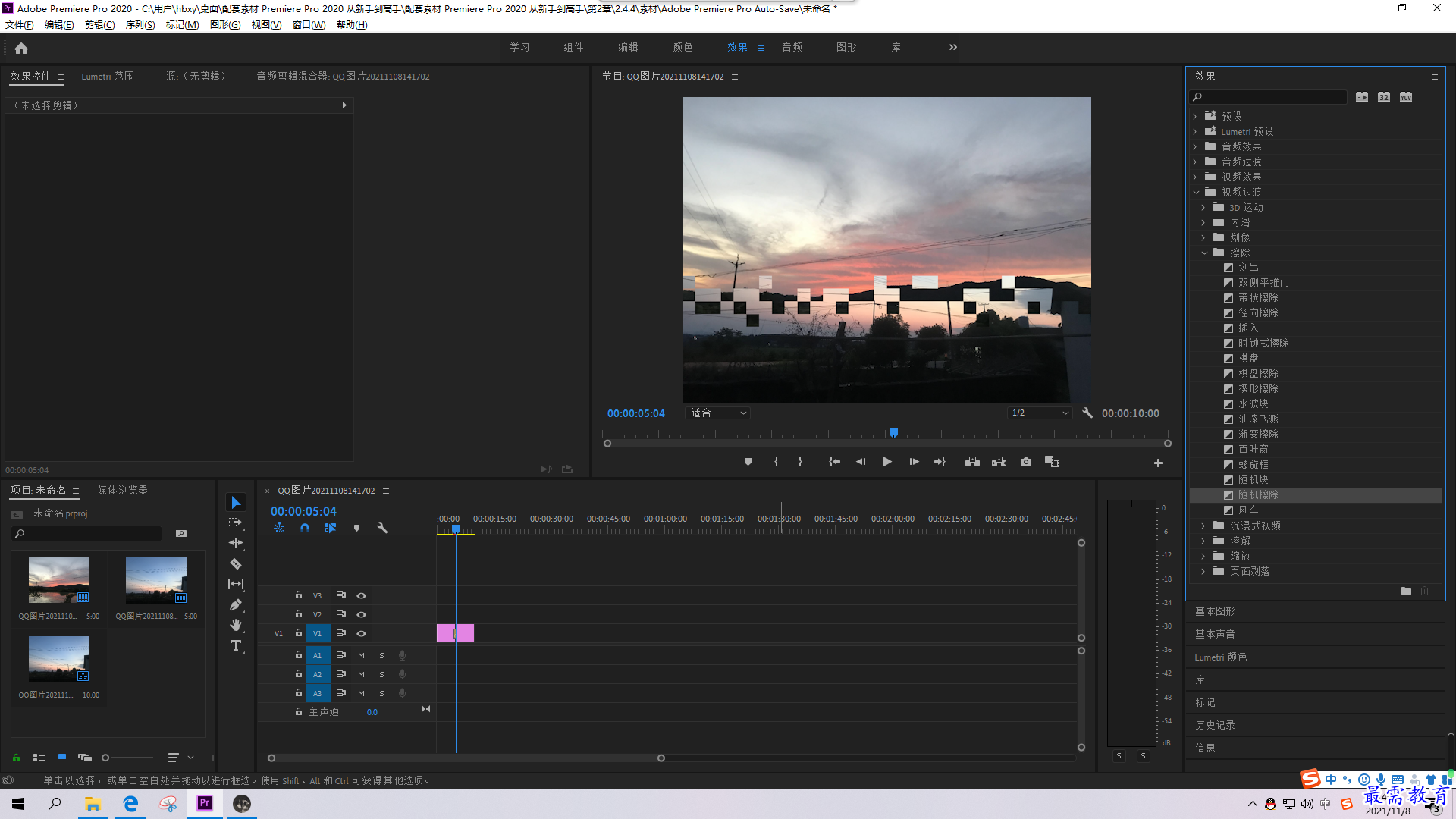Select the Selection tool arrow
This screenshot has height=819, width=1456.
pos(236,503)
